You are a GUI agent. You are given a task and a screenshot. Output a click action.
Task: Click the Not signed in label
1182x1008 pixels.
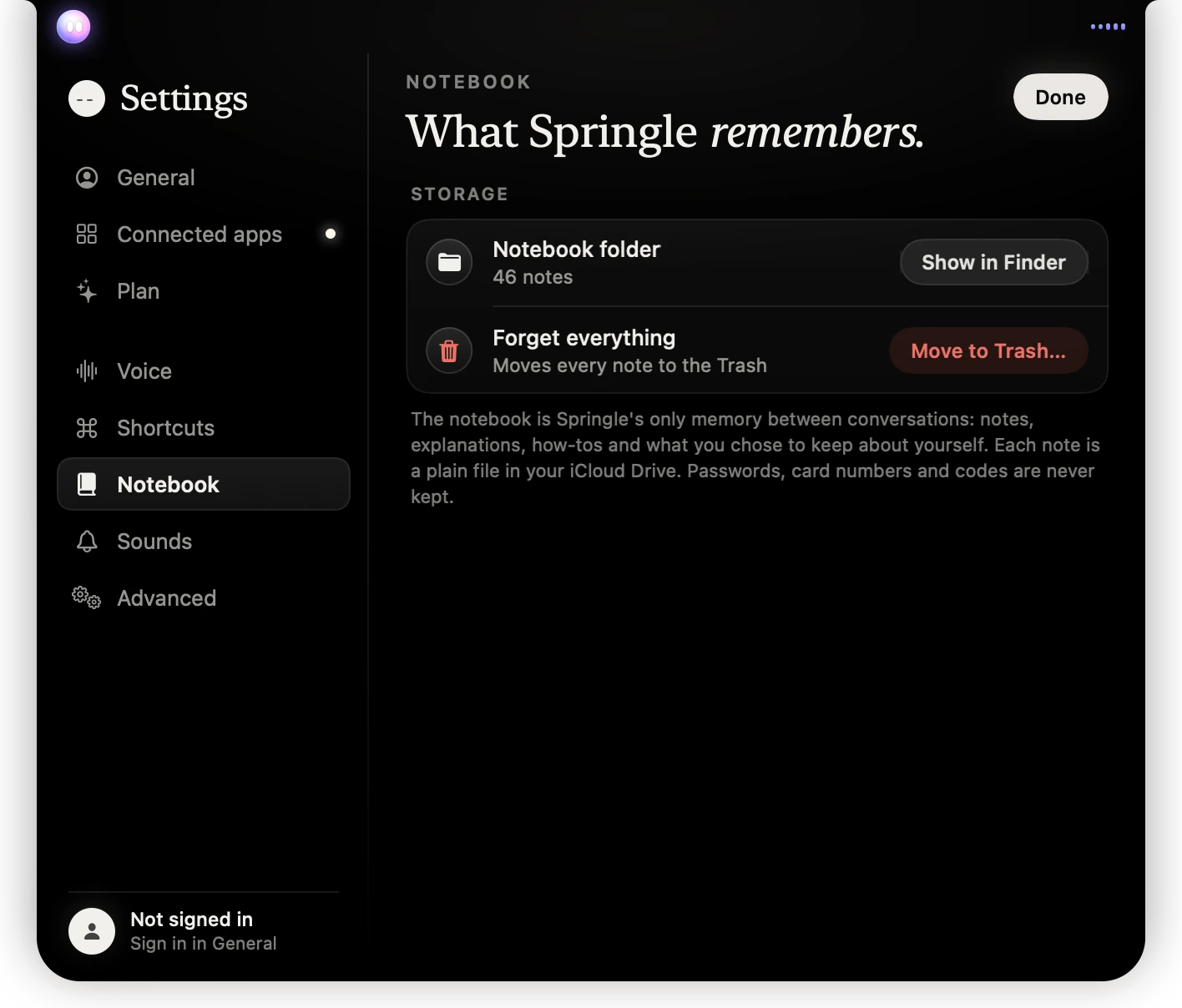[192, 920]
